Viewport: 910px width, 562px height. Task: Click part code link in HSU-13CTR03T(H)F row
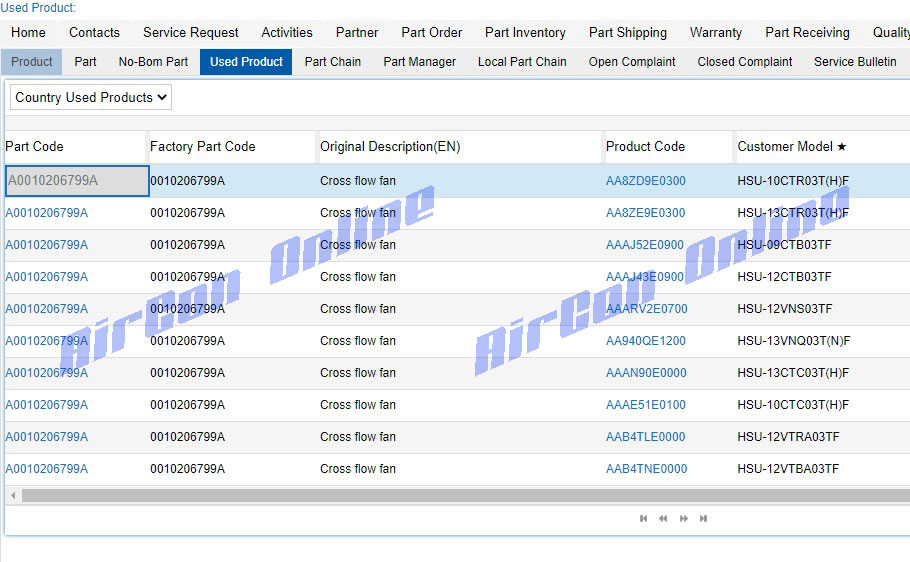(x=46, y=212)
